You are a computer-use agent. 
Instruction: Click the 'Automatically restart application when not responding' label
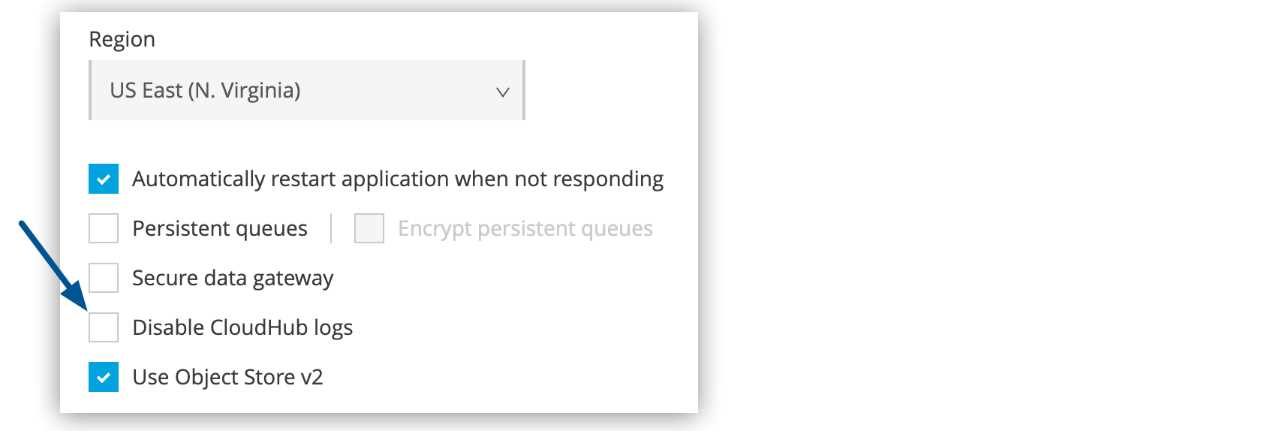(398, 180)
